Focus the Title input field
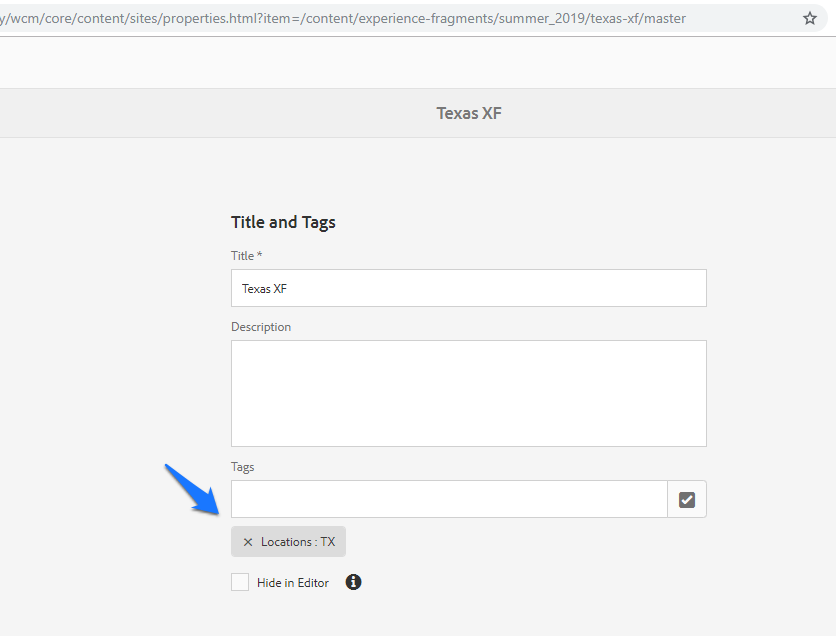 pos(468,288)
